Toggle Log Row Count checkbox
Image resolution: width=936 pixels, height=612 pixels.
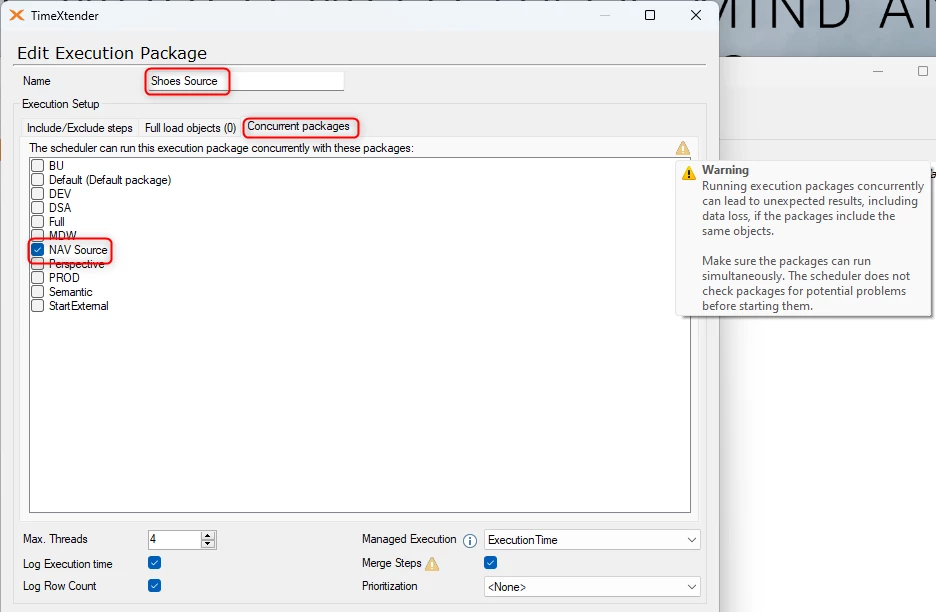click(155, 586)
